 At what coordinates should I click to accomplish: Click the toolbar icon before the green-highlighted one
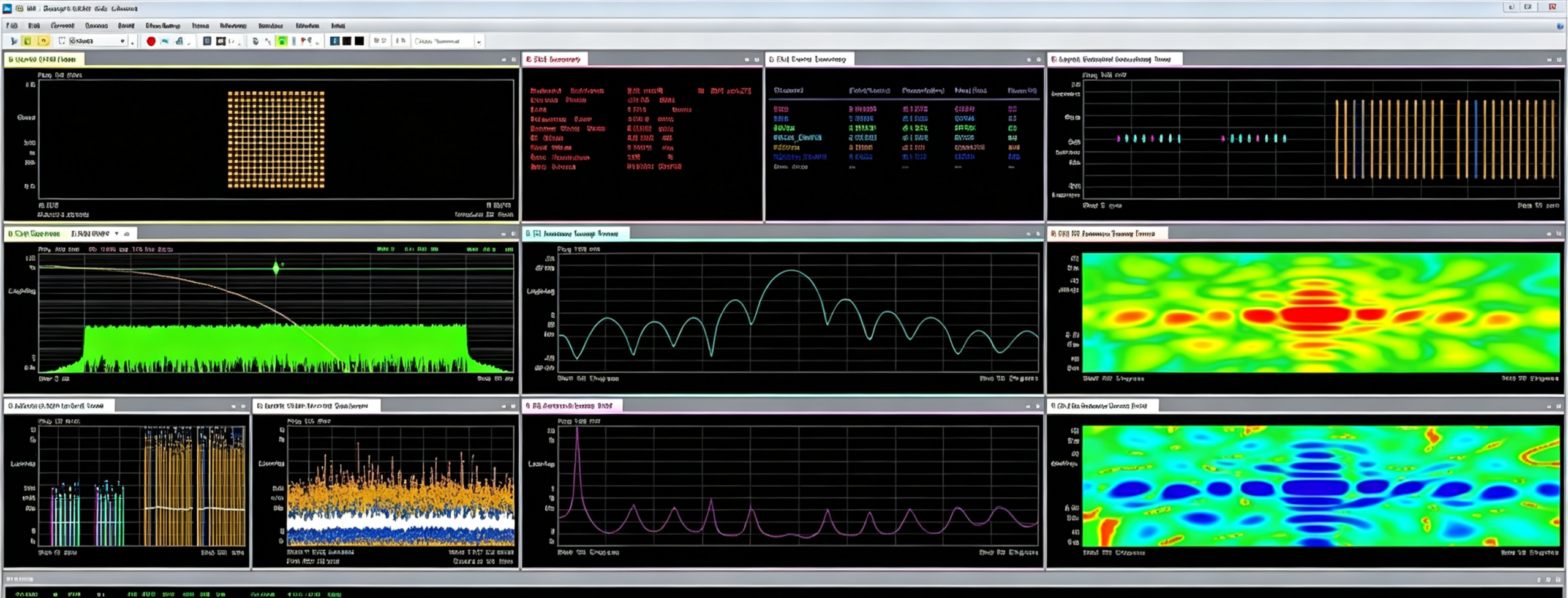[268, 41]
